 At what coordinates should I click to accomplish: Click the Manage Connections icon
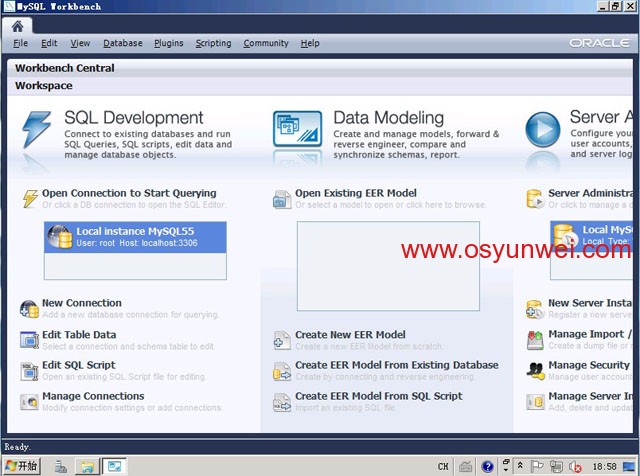pos(29,402)
